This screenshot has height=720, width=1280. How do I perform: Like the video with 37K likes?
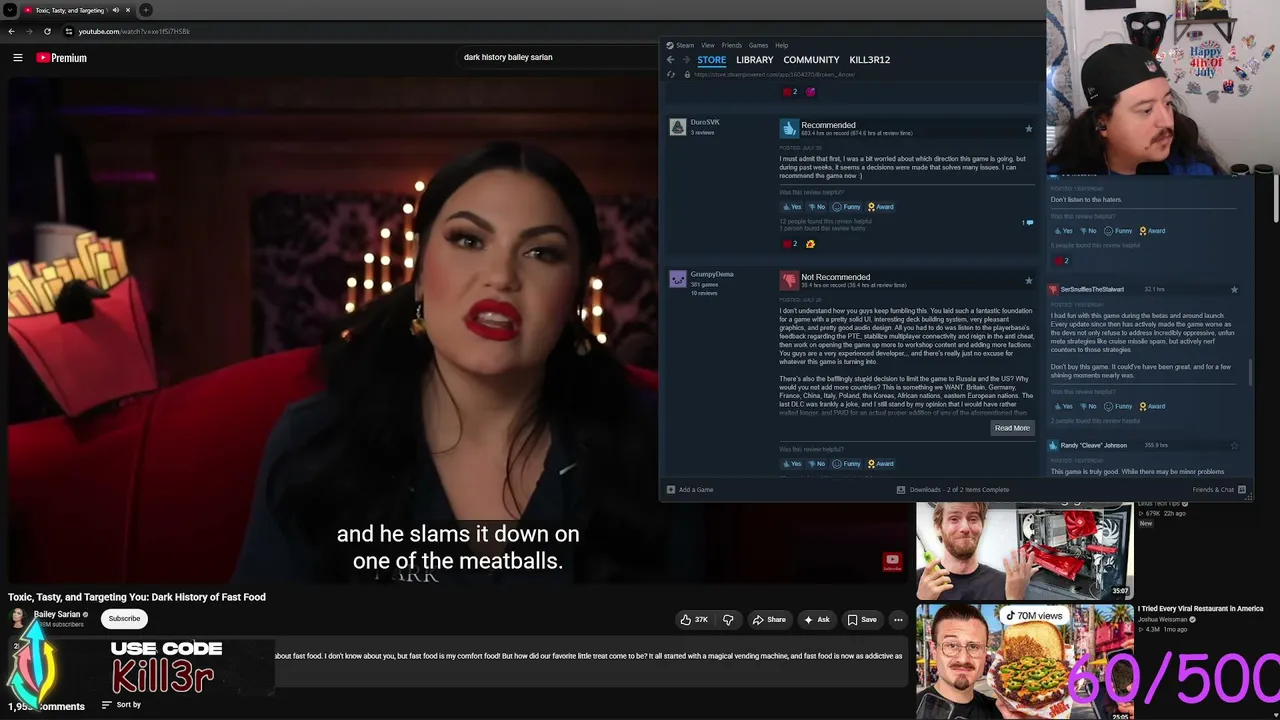coord(694,620)
